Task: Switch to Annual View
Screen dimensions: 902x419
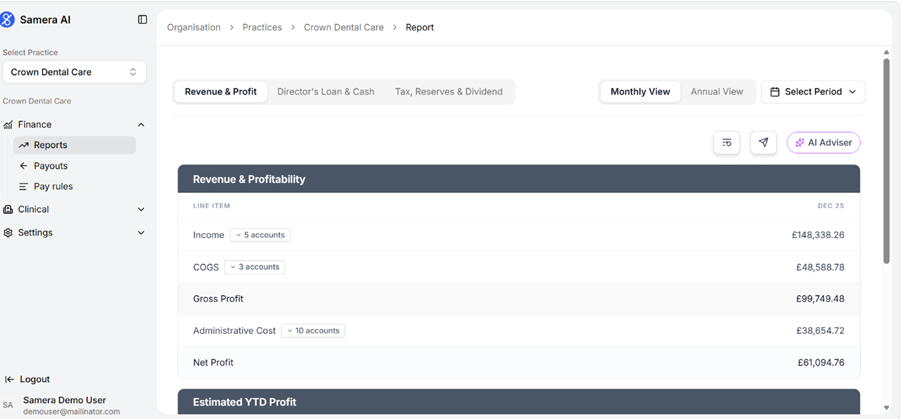Action: (716, 92)
